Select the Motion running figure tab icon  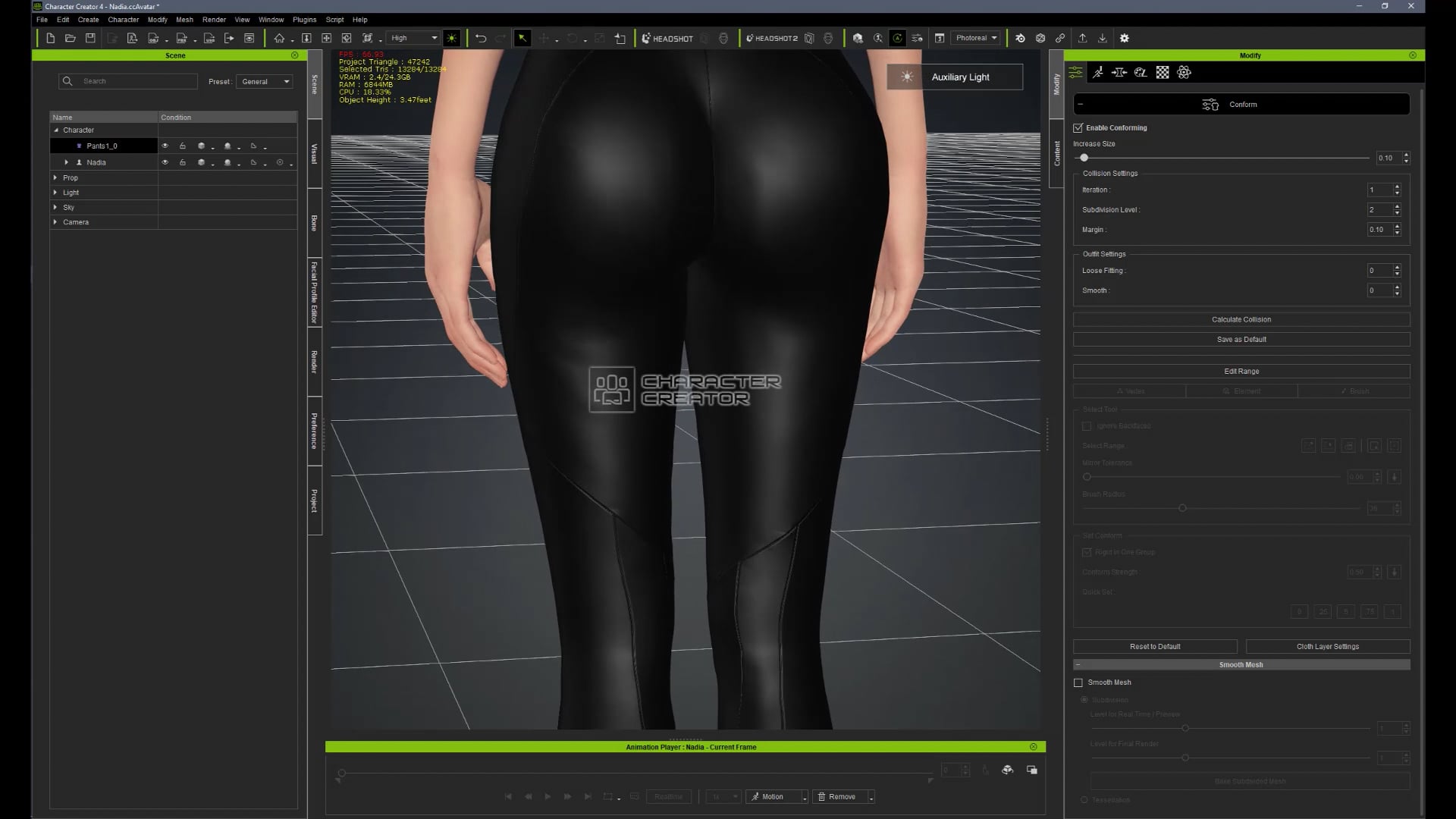[x=1097, y=72]
